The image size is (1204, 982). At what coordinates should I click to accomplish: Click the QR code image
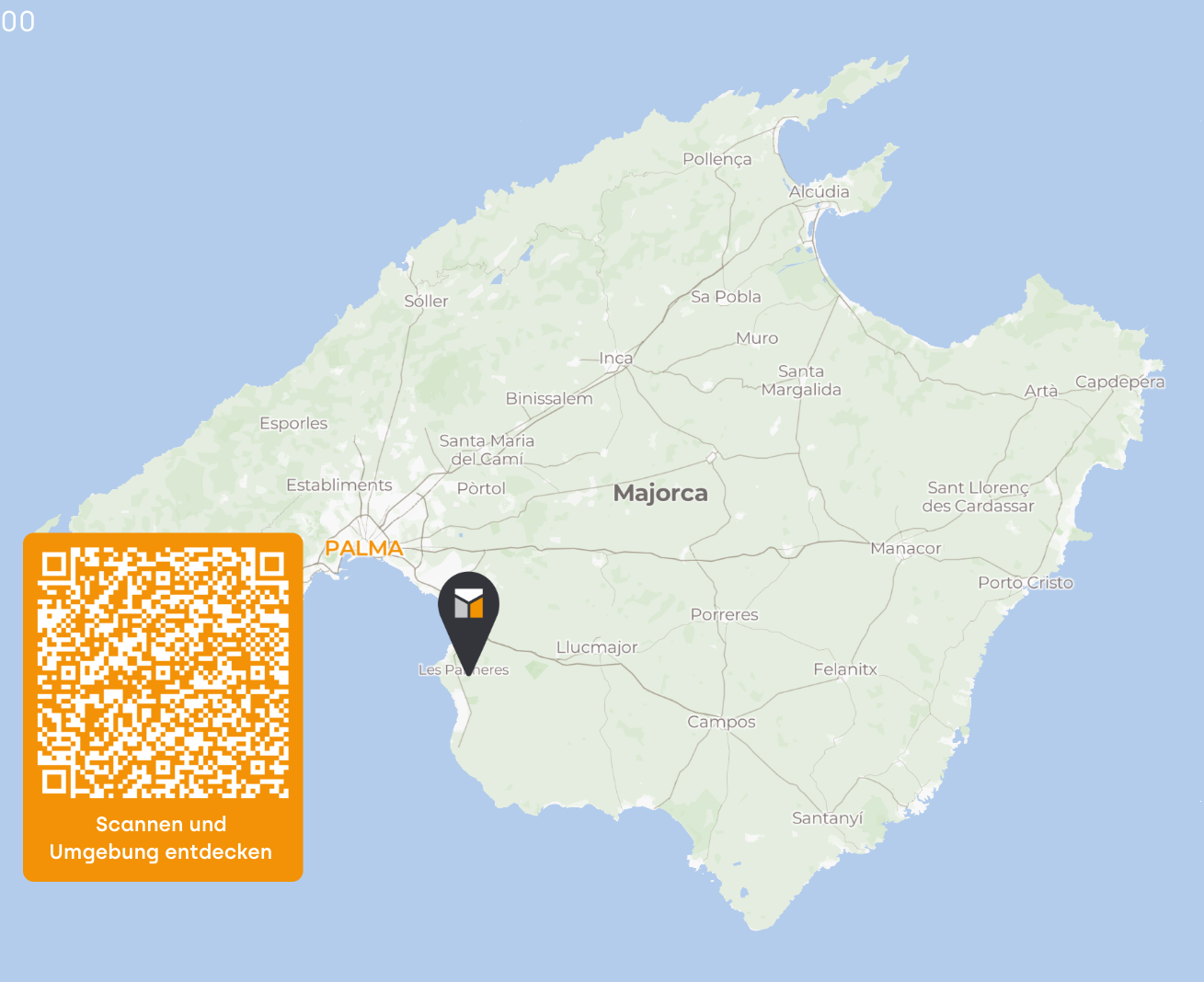[163, 672]
